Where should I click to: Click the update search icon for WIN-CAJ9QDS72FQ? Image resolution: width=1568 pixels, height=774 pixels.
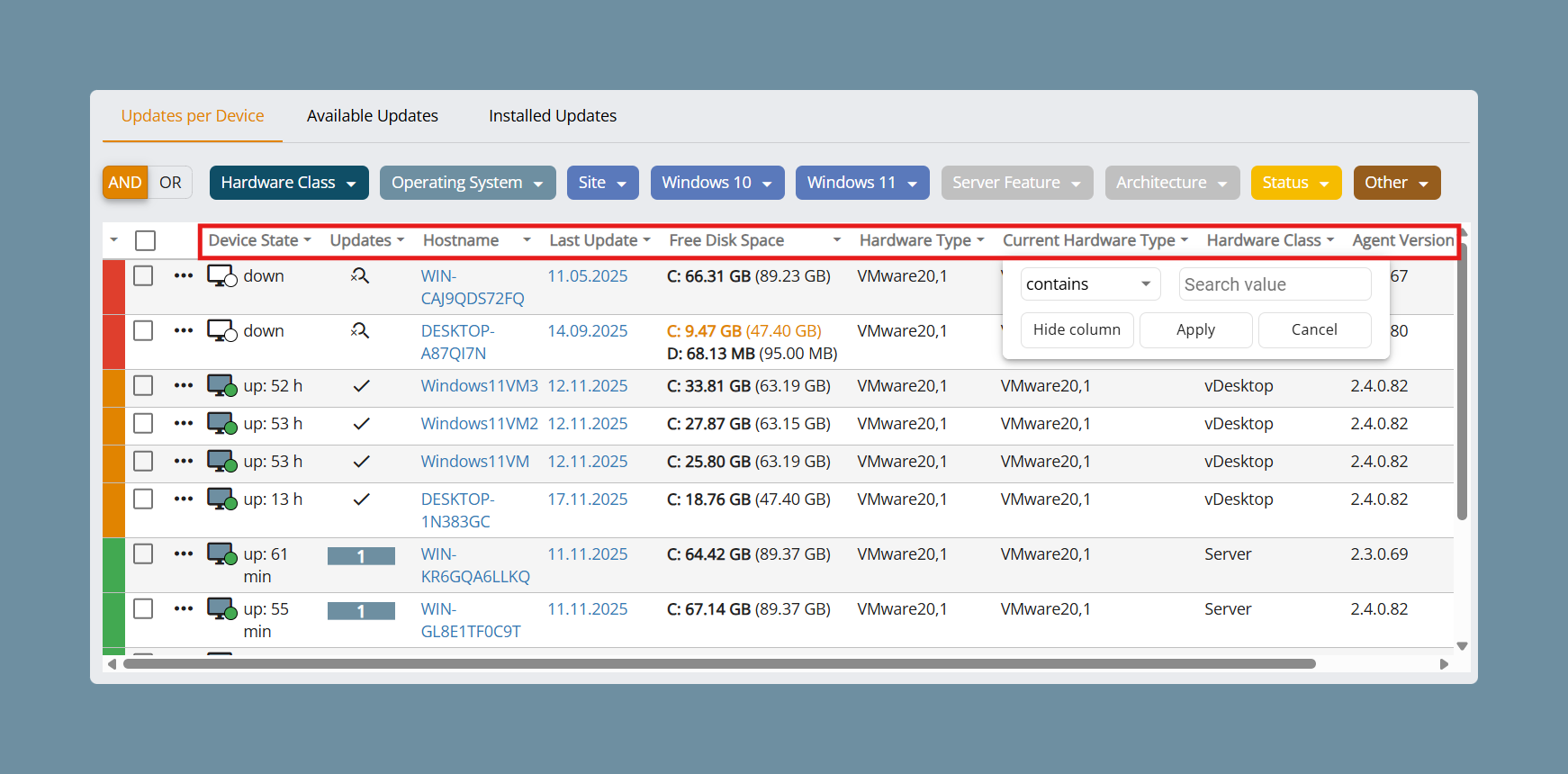click(x=360, y=276)
